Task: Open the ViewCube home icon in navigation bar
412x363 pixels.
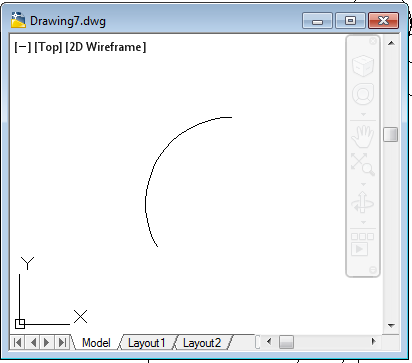Action: click(x=363, y=65)
